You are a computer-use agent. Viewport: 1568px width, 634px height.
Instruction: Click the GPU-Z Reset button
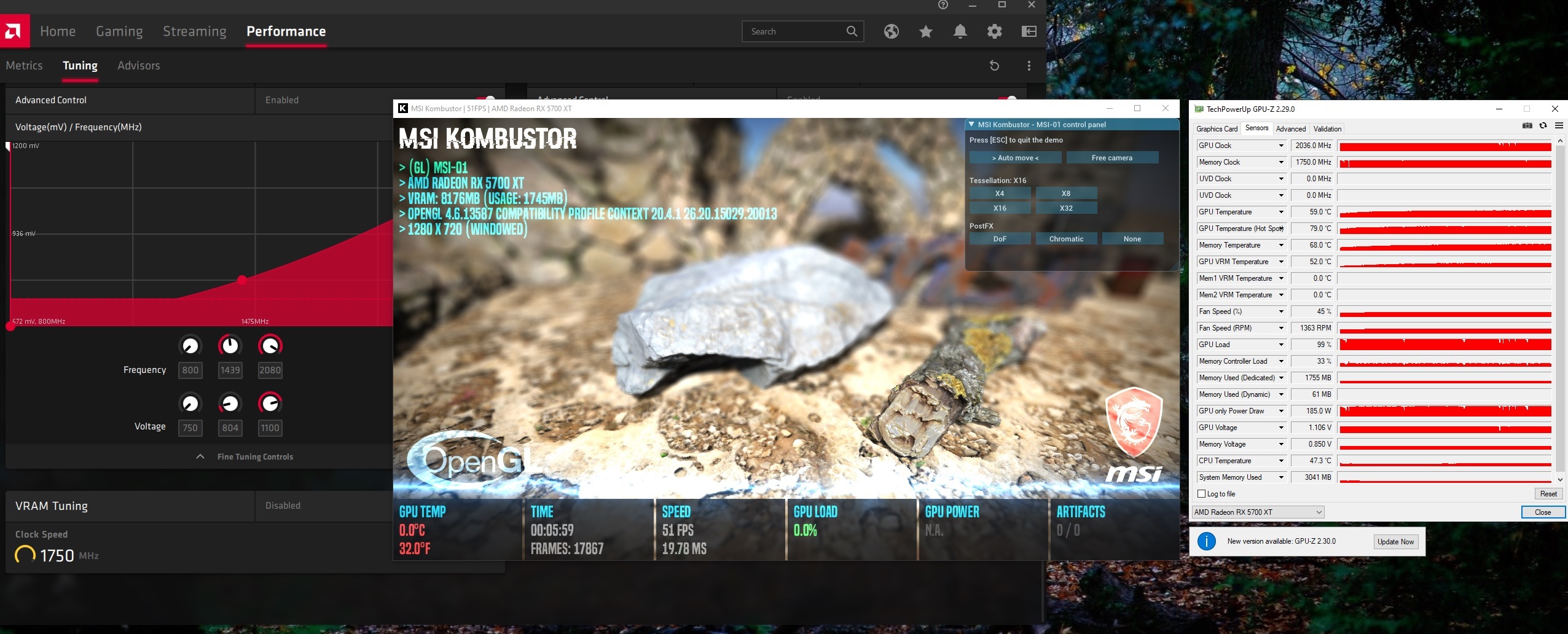1548,494
